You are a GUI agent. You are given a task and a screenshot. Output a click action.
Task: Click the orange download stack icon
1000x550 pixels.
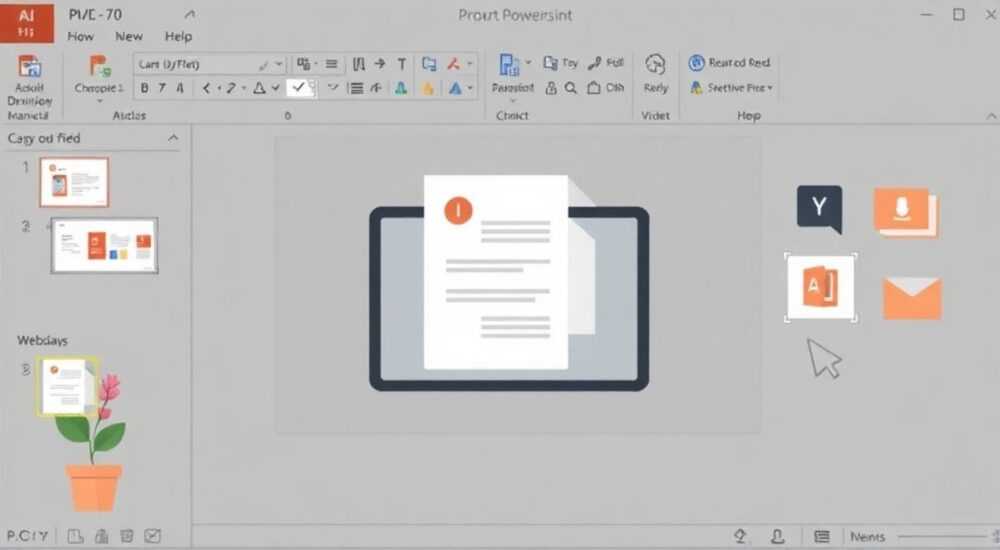click(x=905, y=212)
